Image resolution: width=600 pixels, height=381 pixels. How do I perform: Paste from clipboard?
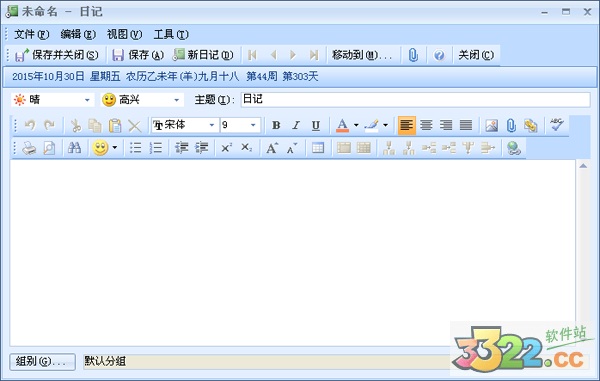115,125
